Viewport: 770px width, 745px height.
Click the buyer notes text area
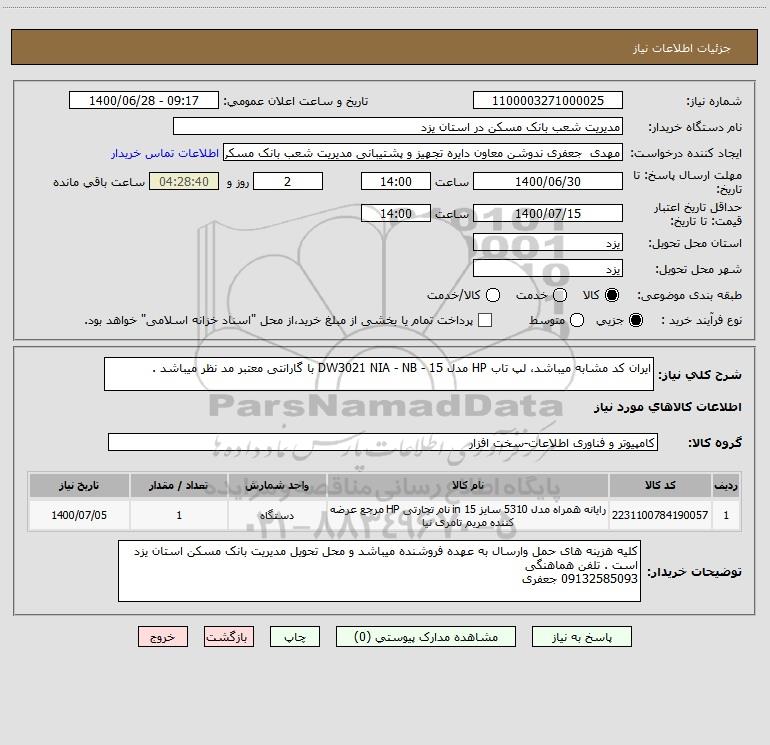pos(379,571)
